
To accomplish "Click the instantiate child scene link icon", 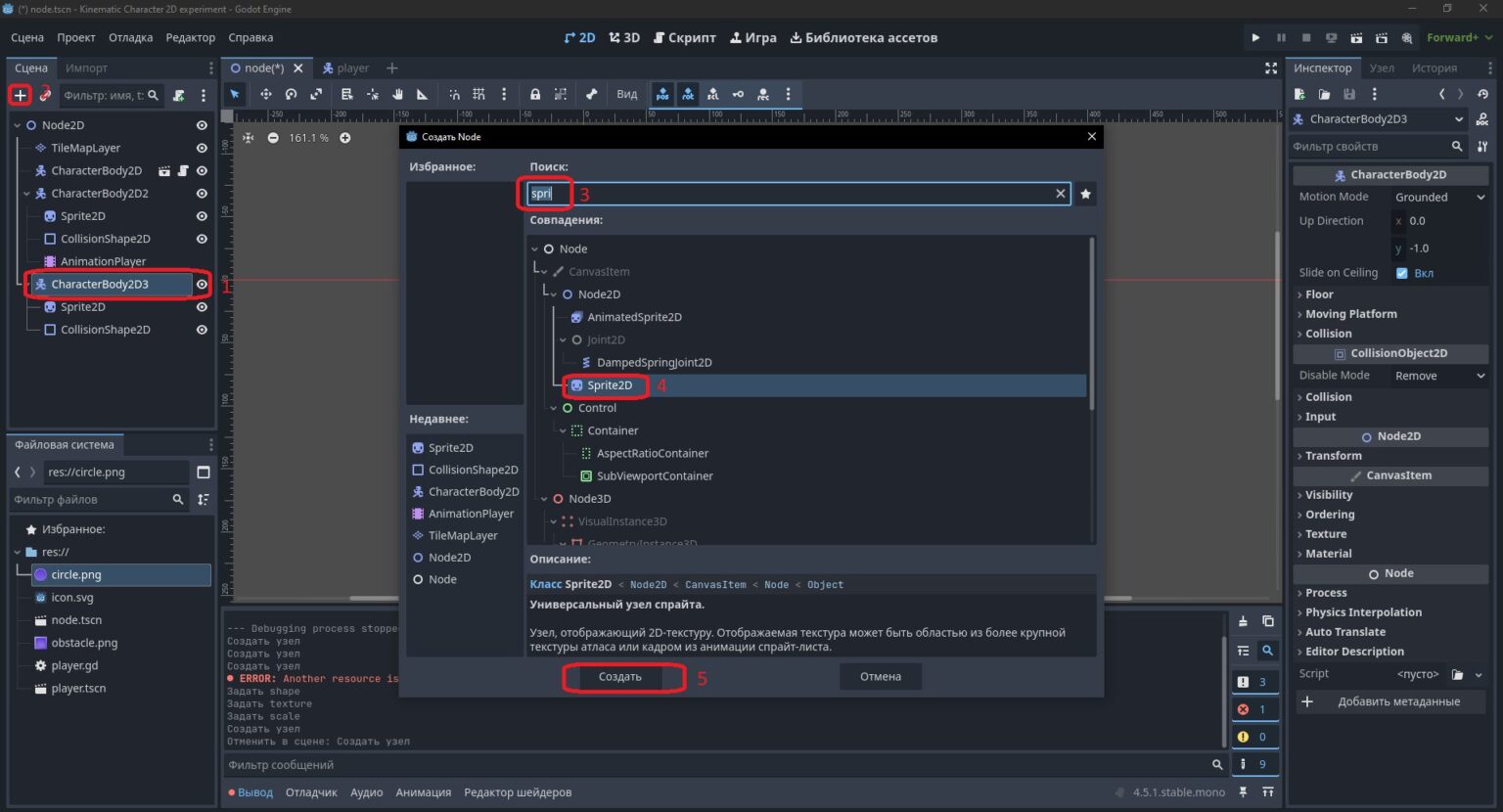I will click(45, 95).
